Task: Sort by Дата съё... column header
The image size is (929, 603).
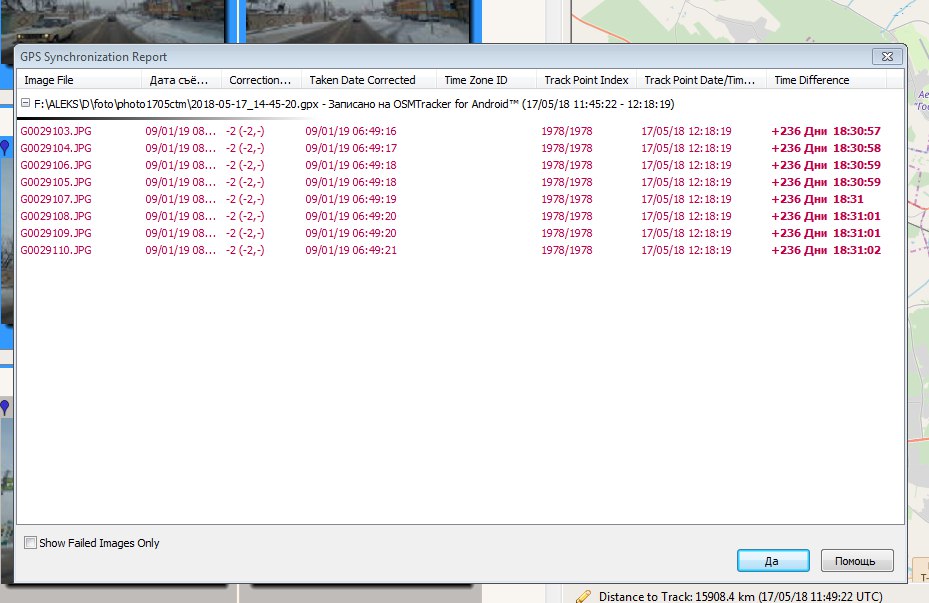Action: tap(181, 80)
